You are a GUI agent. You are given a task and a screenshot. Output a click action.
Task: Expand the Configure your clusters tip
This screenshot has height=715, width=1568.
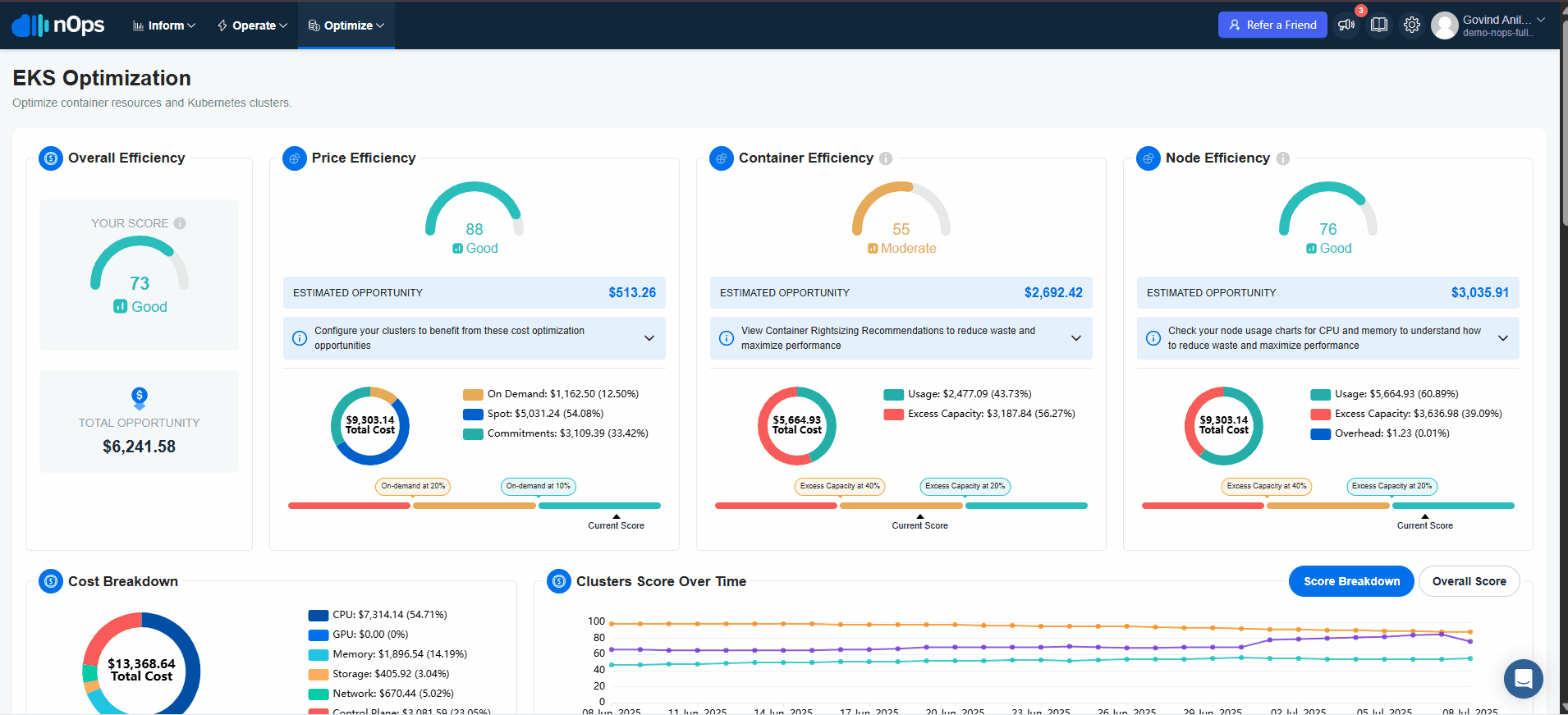649,338
